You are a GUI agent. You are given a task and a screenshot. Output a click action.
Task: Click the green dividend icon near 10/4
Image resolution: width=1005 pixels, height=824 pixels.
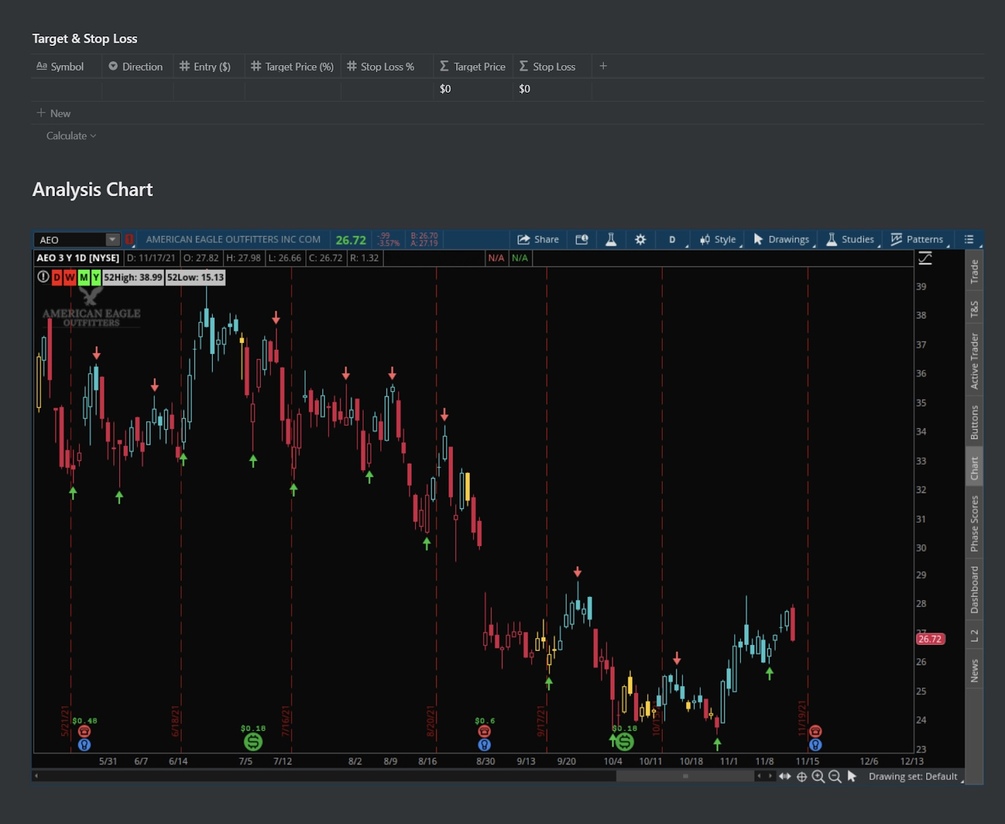click(x=624, y=741)
